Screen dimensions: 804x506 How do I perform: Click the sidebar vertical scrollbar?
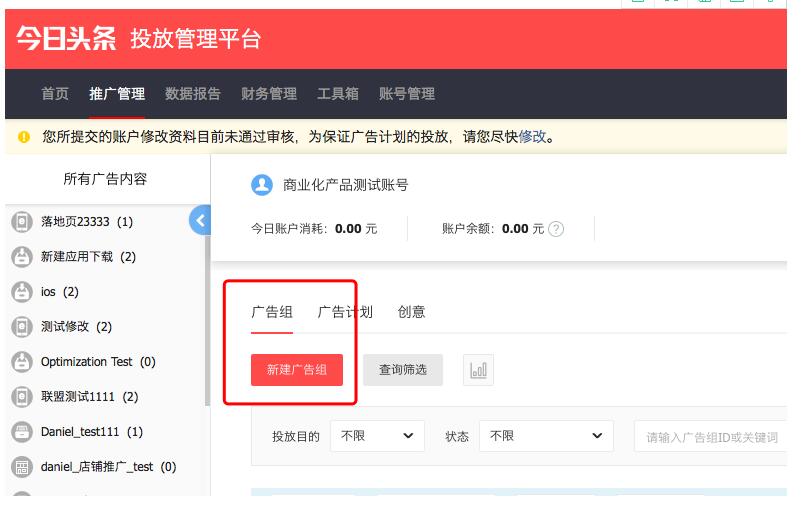(x=208, y=321)
